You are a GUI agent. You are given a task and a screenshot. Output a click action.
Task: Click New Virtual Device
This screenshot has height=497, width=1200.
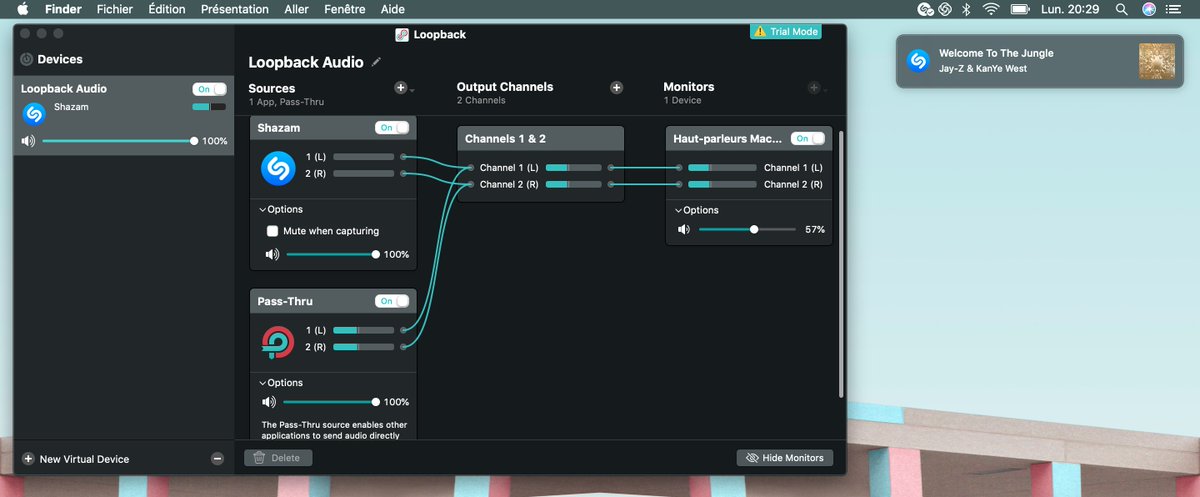click(75, 459)
